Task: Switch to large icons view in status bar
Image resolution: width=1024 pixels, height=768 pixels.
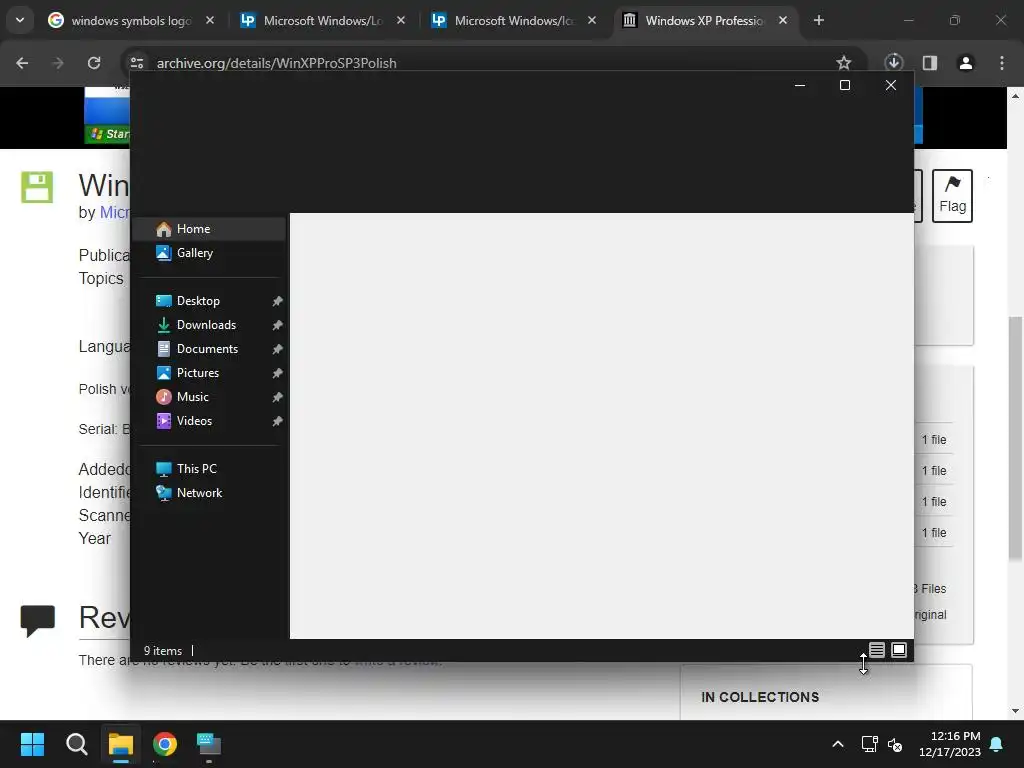Action: click(899, 650)
